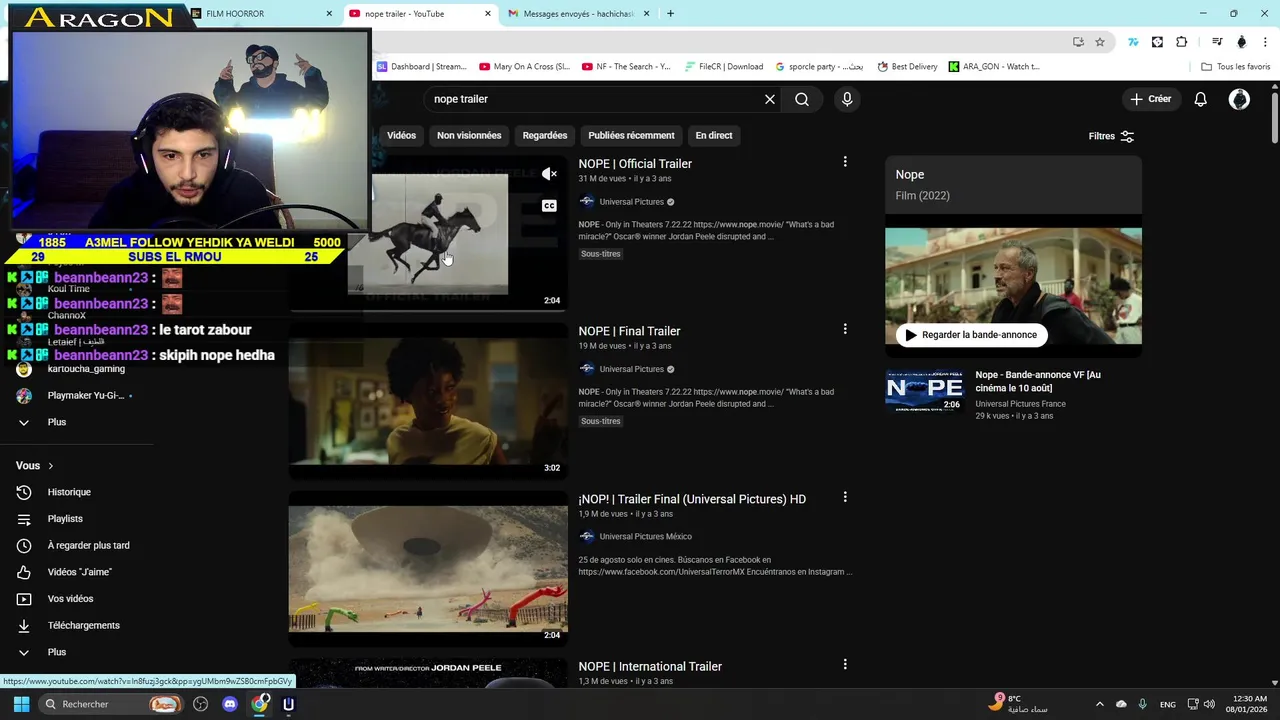Bookmark this page with the star icon
This screenshot has height=720, width=1280.
1100,42
